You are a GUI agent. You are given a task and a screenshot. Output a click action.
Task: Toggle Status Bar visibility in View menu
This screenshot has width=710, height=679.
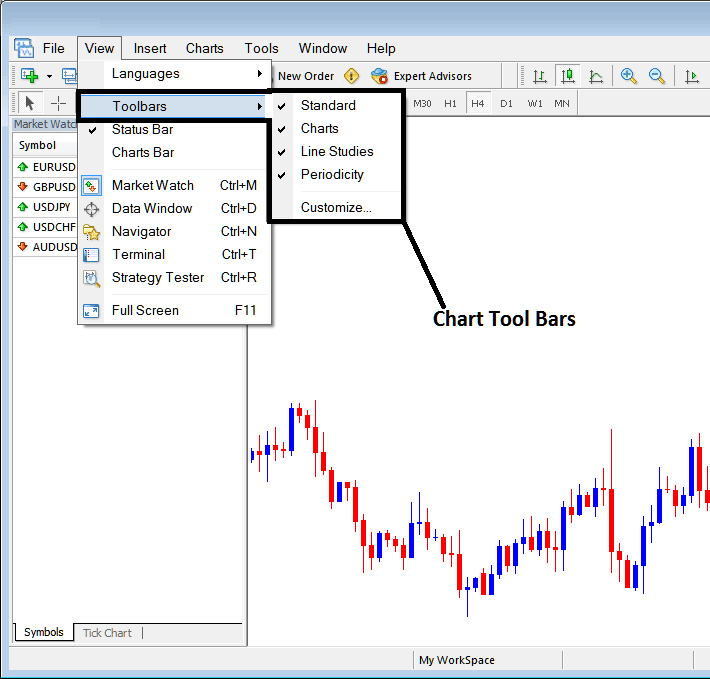coord(143,129)
